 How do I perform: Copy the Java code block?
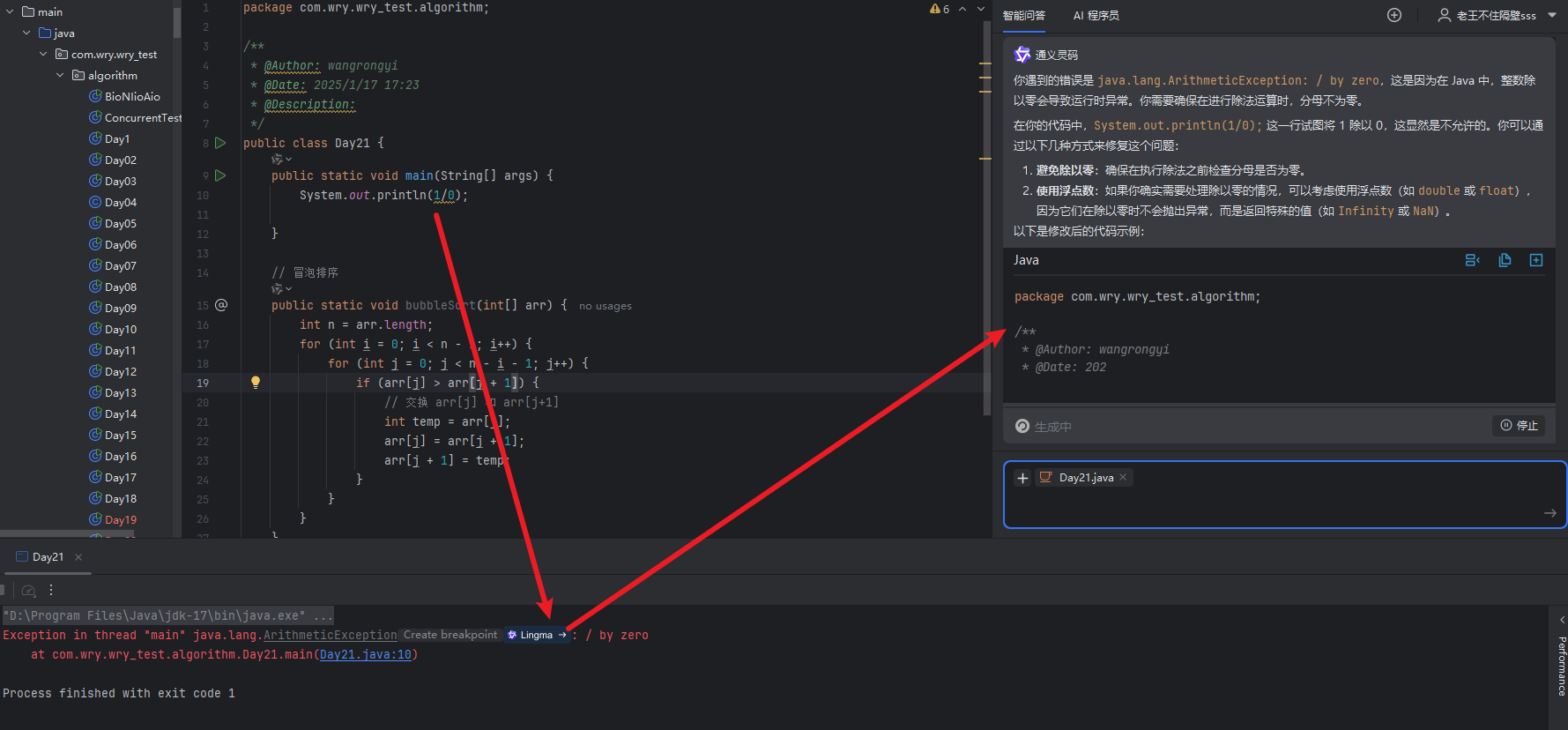[1505, 260]
